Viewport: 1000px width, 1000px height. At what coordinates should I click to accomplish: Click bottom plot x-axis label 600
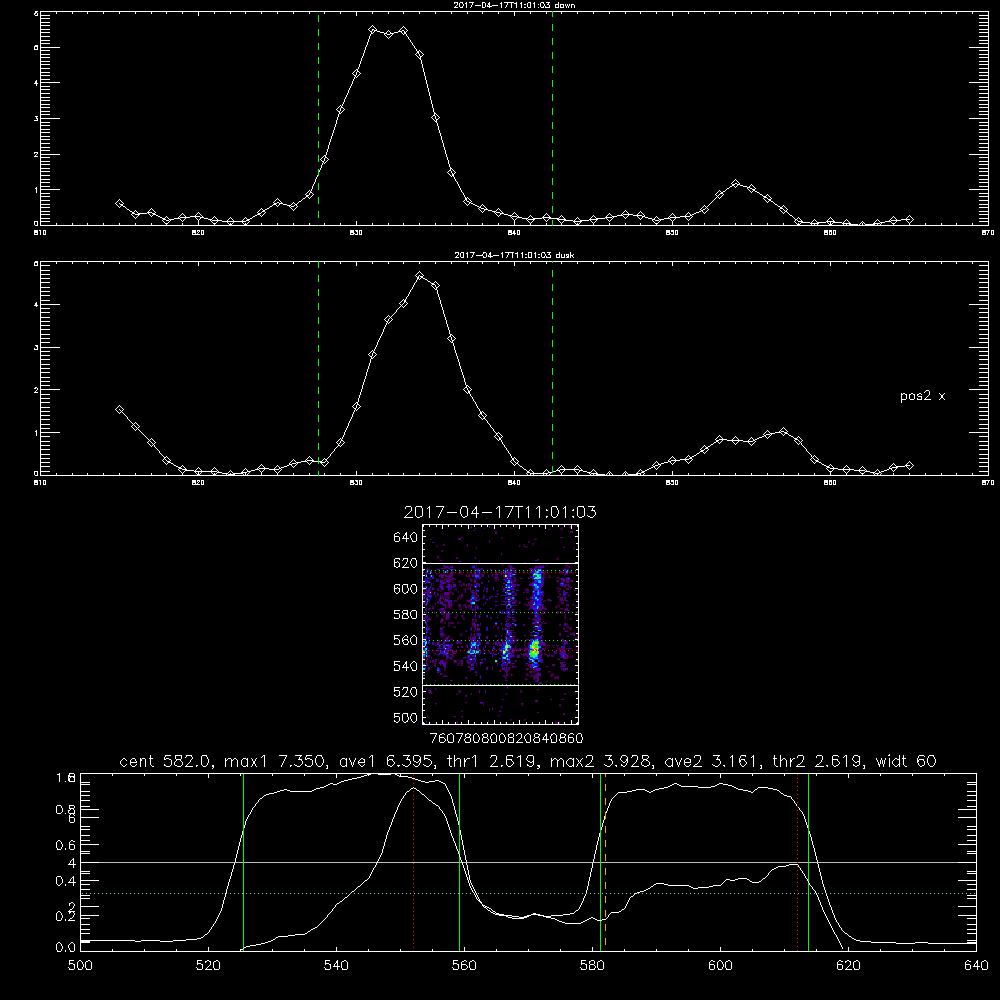pos(720,966)
